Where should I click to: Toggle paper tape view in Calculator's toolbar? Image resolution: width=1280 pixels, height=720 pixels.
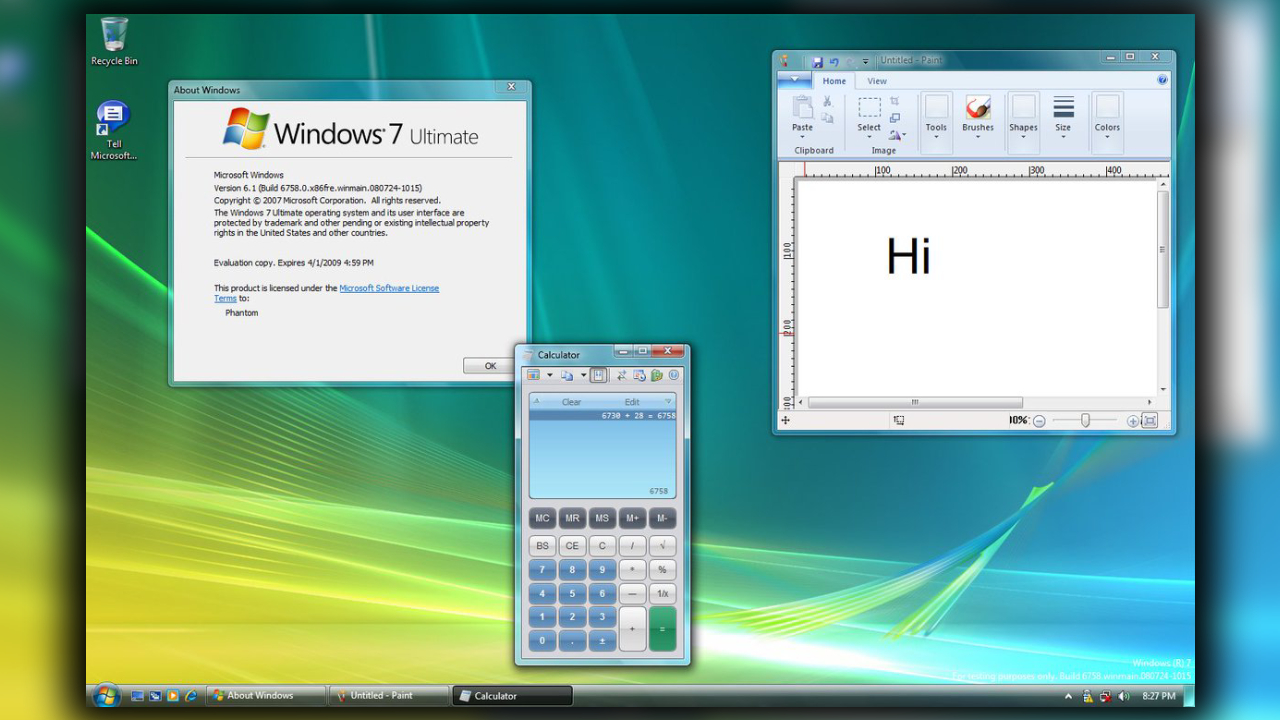(598, 375)
